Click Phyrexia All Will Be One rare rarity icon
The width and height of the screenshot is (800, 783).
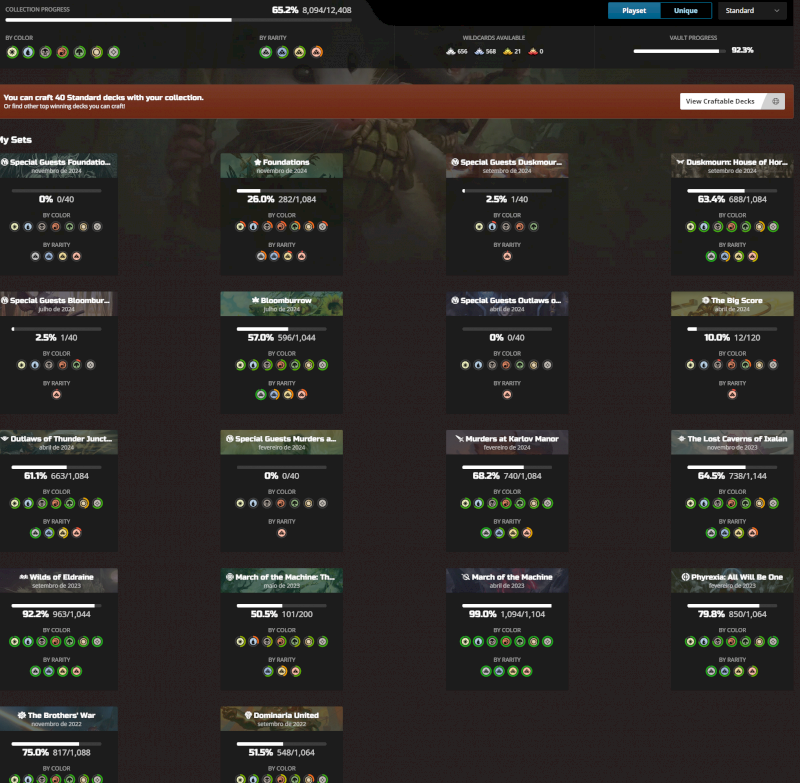(x=739, y=671)
